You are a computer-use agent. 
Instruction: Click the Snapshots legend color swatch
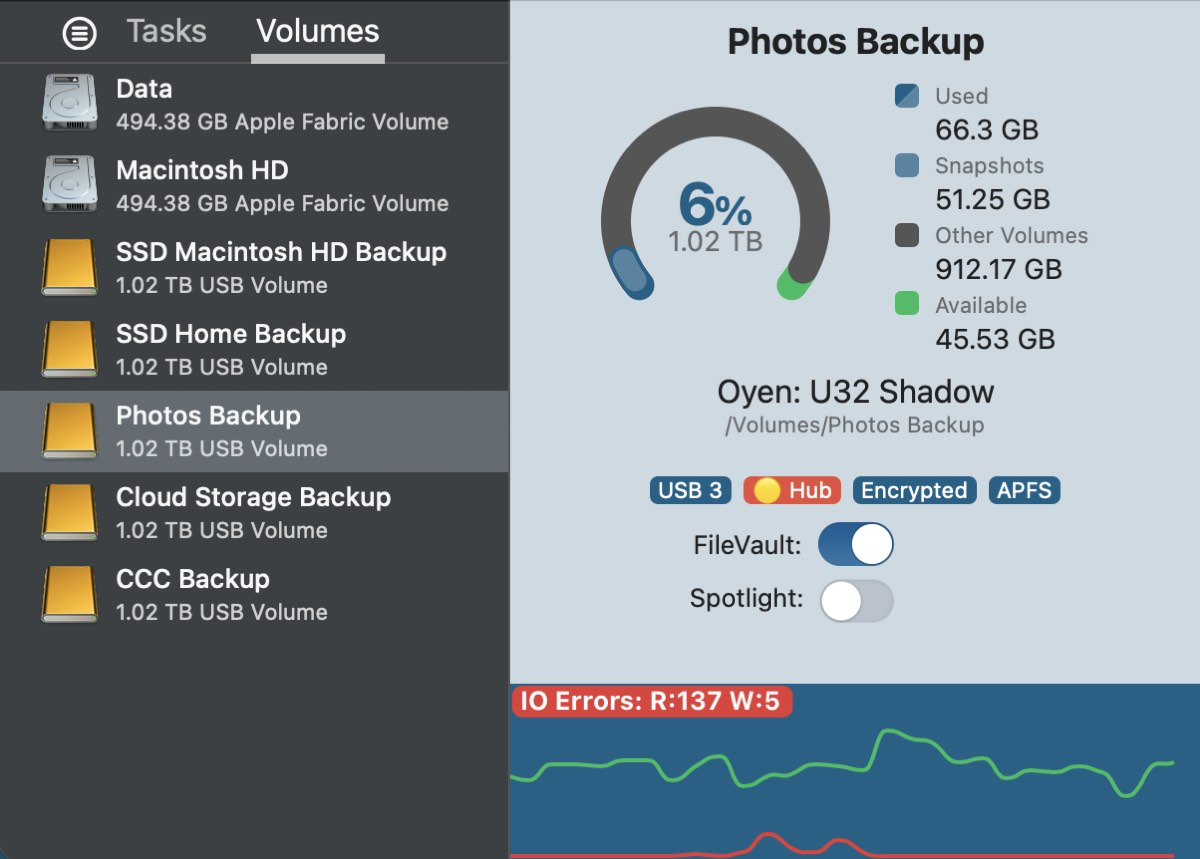point(906,165)
